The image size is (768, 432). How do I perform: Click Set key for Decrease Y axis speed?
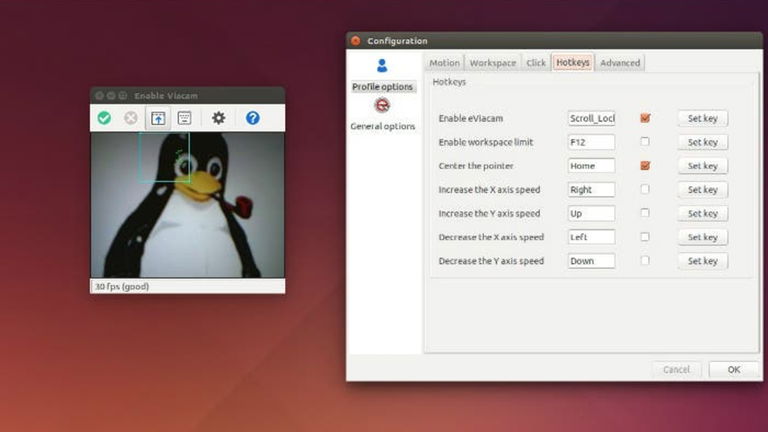(702, 261)
